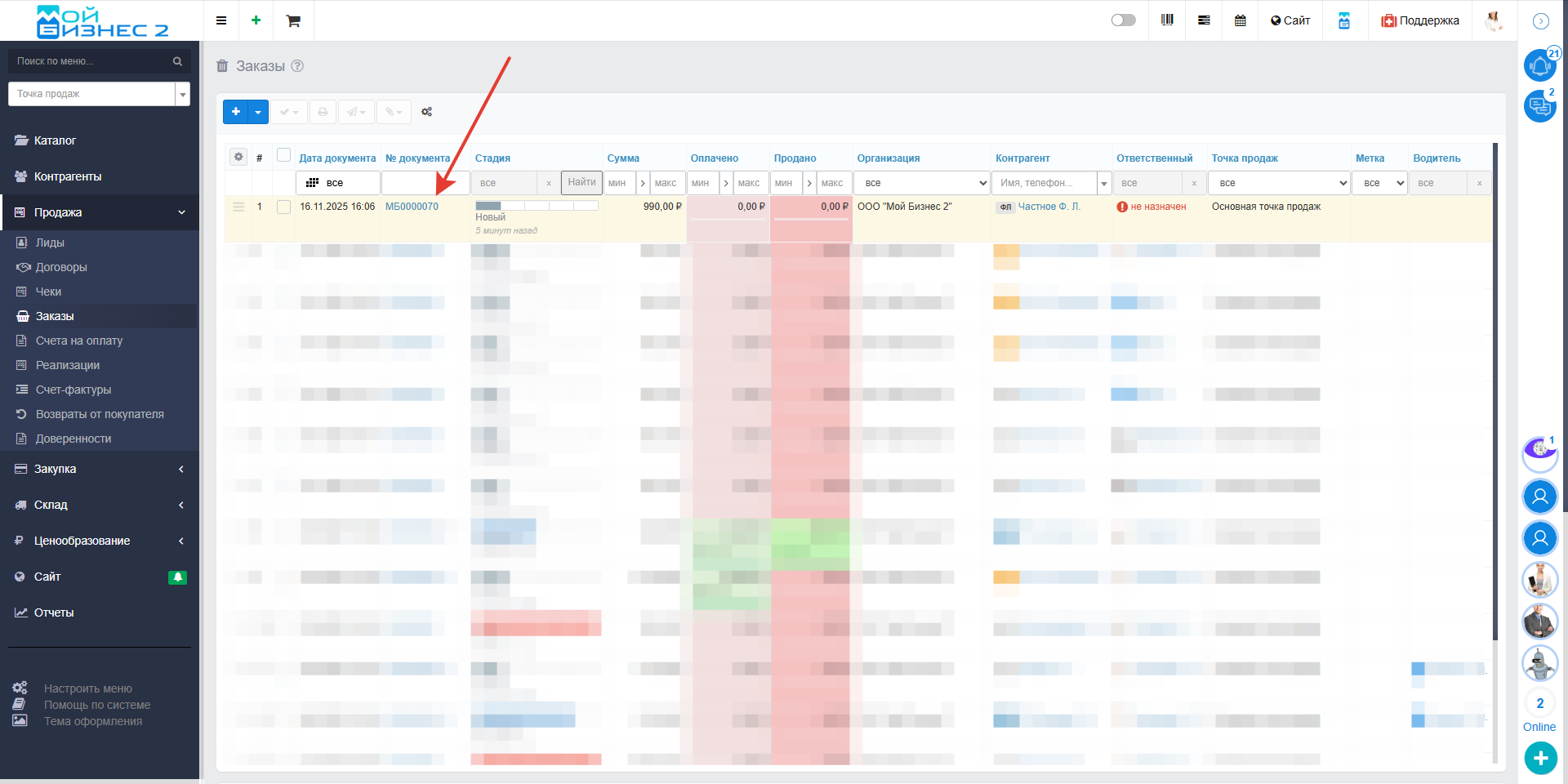This screenshot has width=1568, height=784.
Task: Click the green plus icon in top bar
Action: click(256, 20)
